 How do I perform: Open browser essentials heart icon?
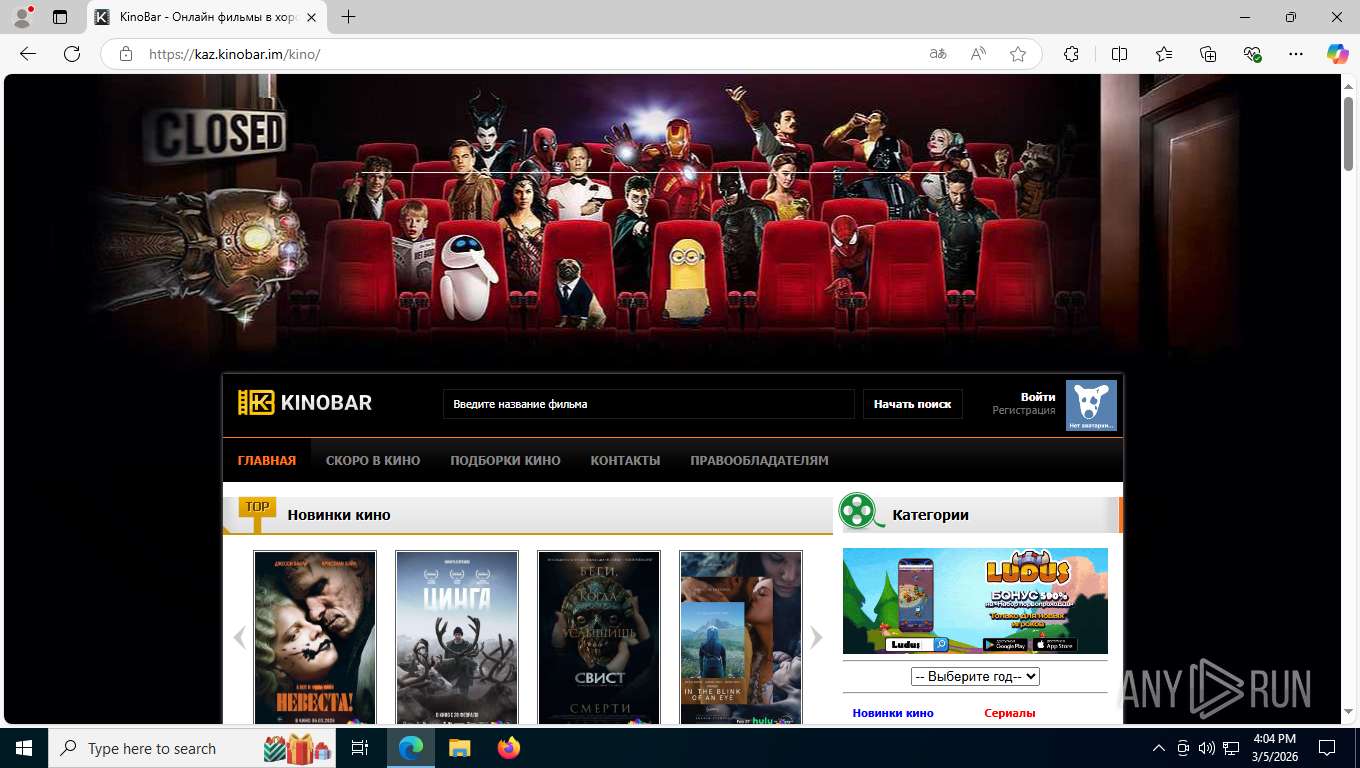tap(1252, 54)
